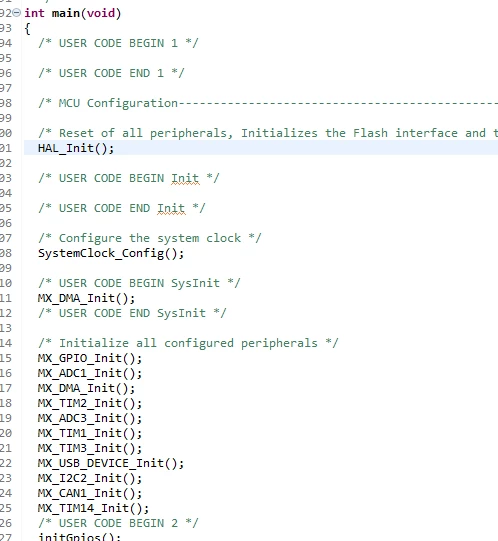Screen dimensions: 498x541
Task: Click the initGpios() call line
Action: pyautogui.click(x=79, y=537)
